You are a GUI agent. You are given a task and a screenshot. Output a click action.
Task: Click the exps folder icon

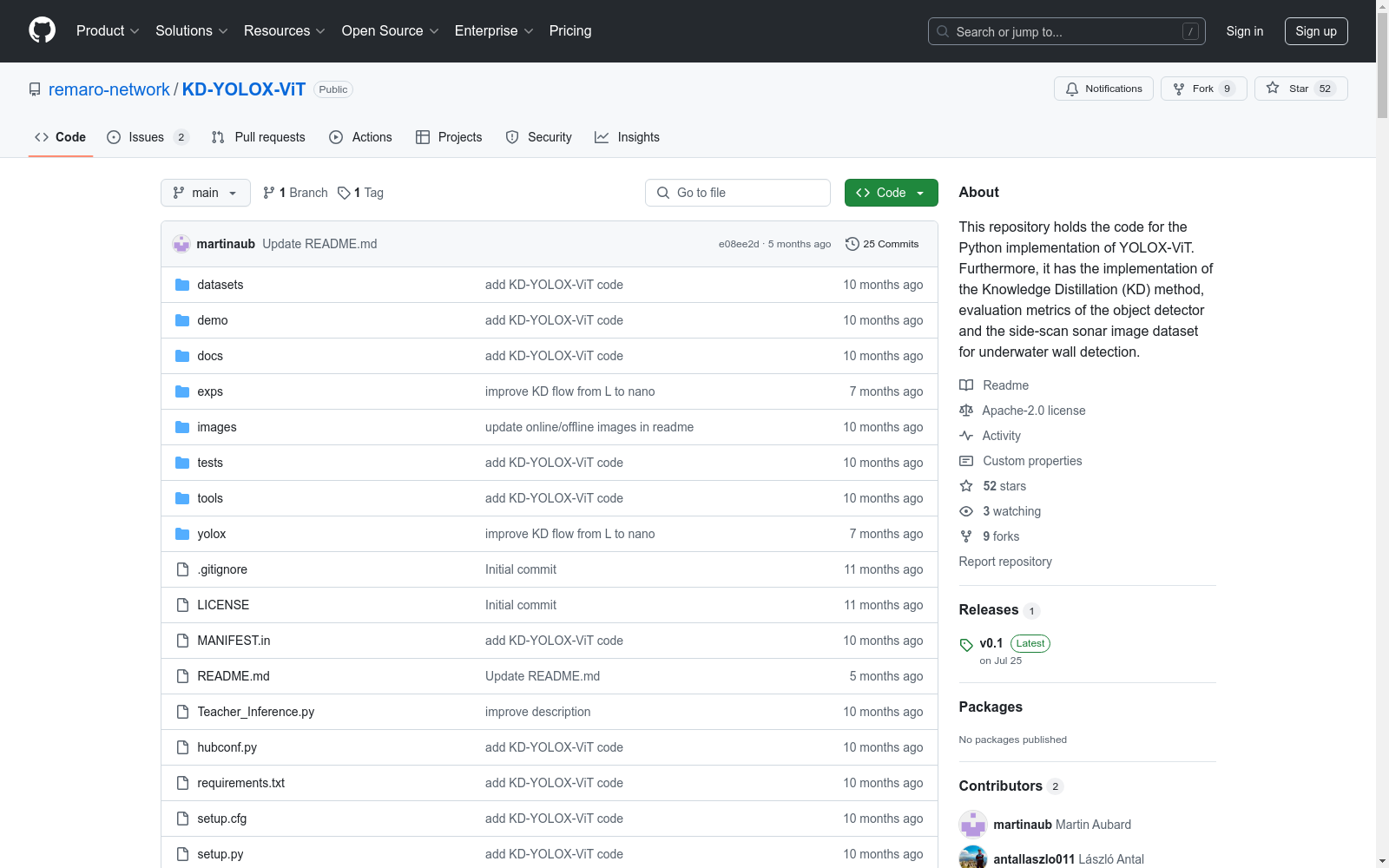click(182, 391)
